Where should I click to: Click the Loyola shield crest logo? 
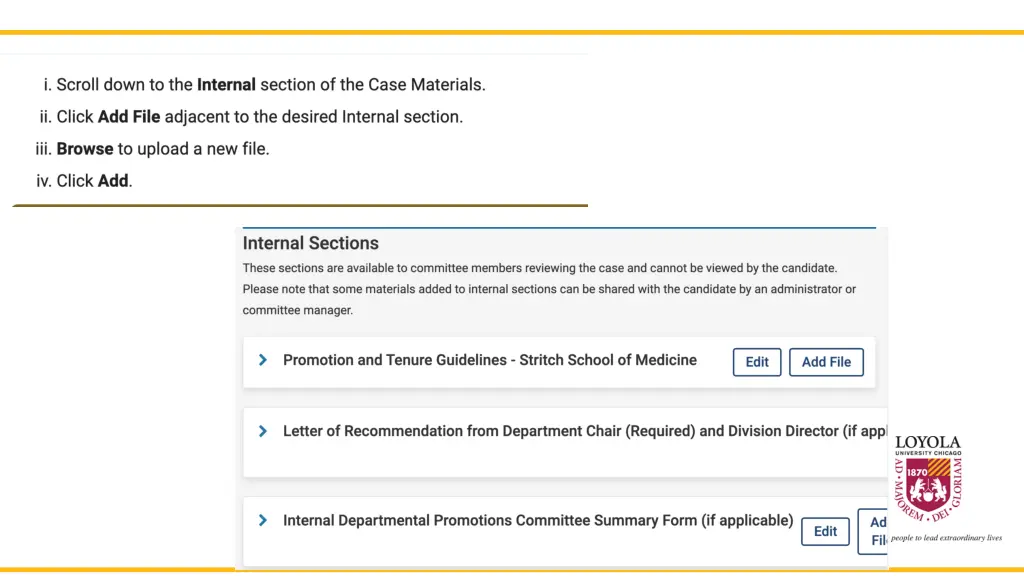927,485
